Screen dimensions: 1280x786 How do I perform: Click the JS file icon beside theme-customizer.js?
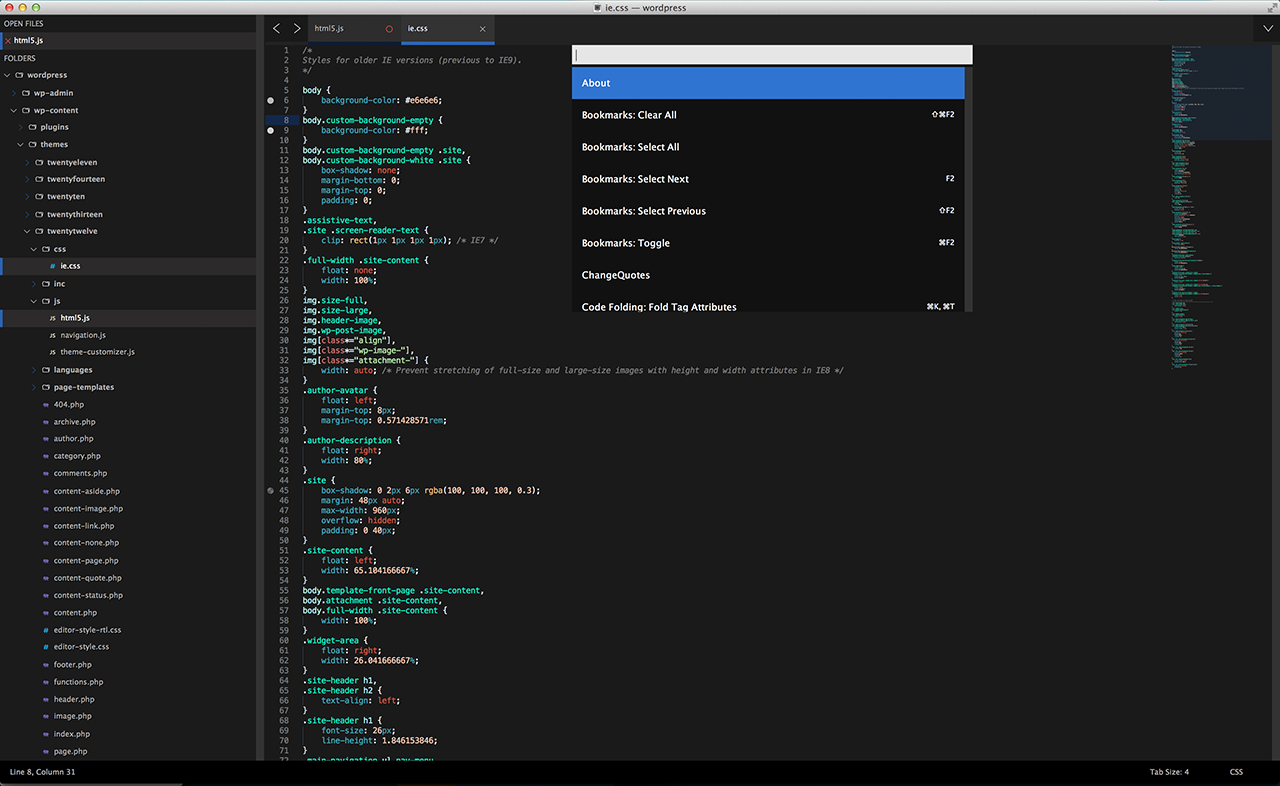[52, 351]
